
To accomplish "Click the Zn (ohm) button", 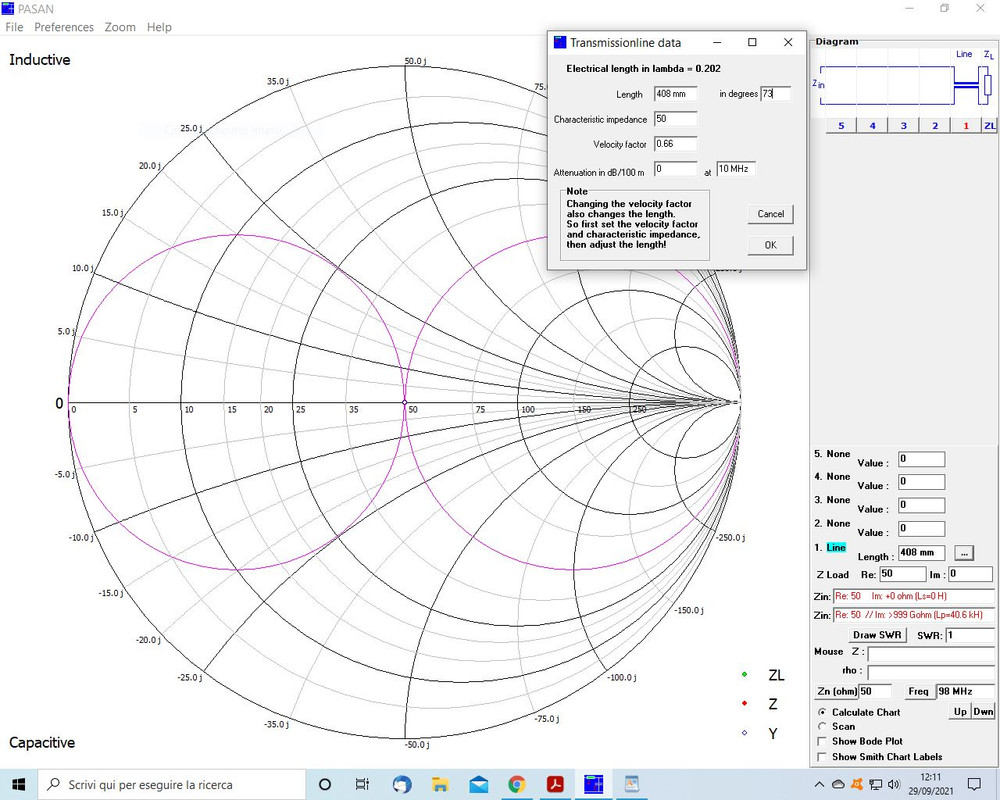I will point(836,692).
